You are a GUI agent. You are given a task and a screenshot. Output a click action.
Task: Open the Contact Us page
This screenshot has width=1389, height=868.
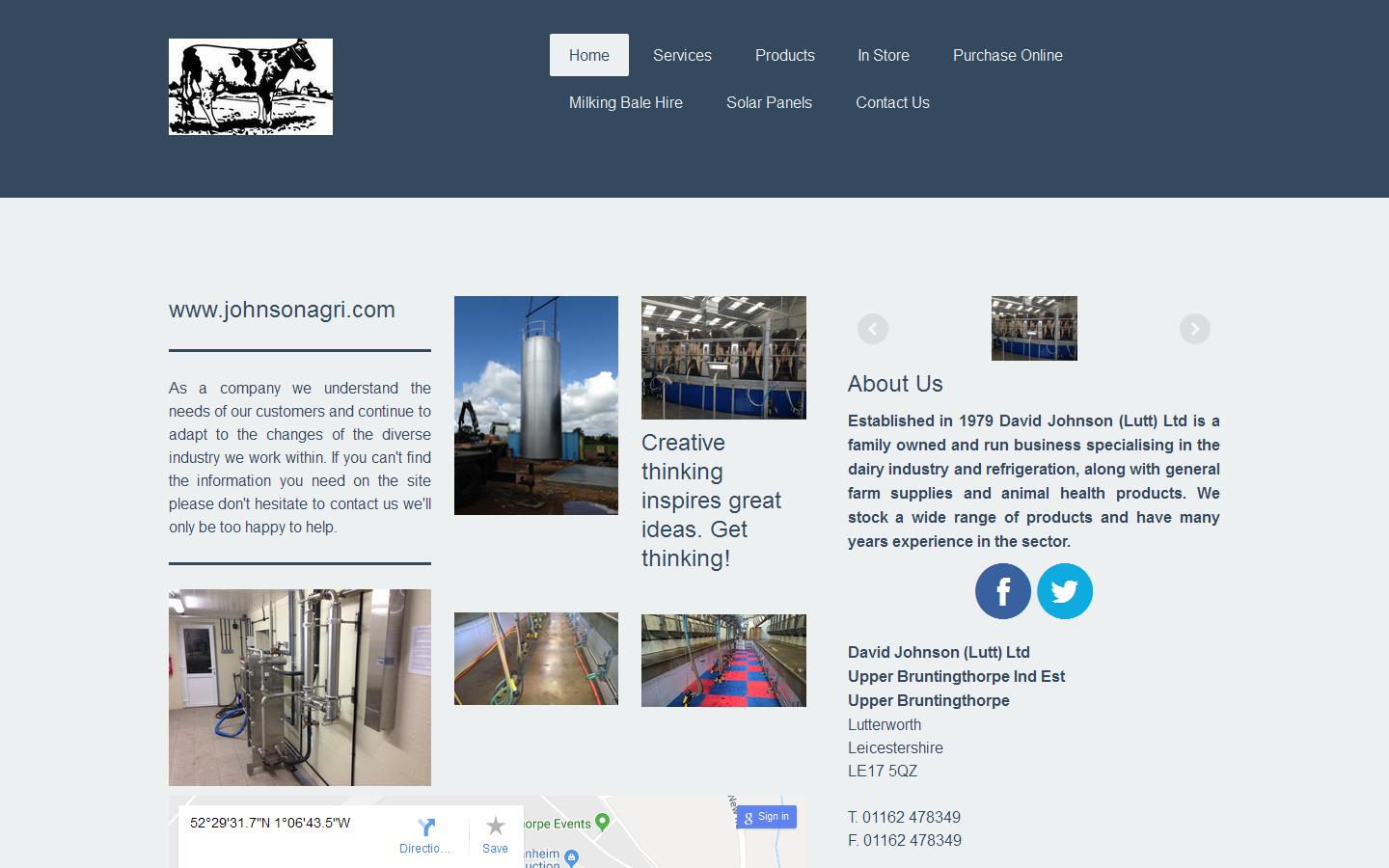pos(891,102)
